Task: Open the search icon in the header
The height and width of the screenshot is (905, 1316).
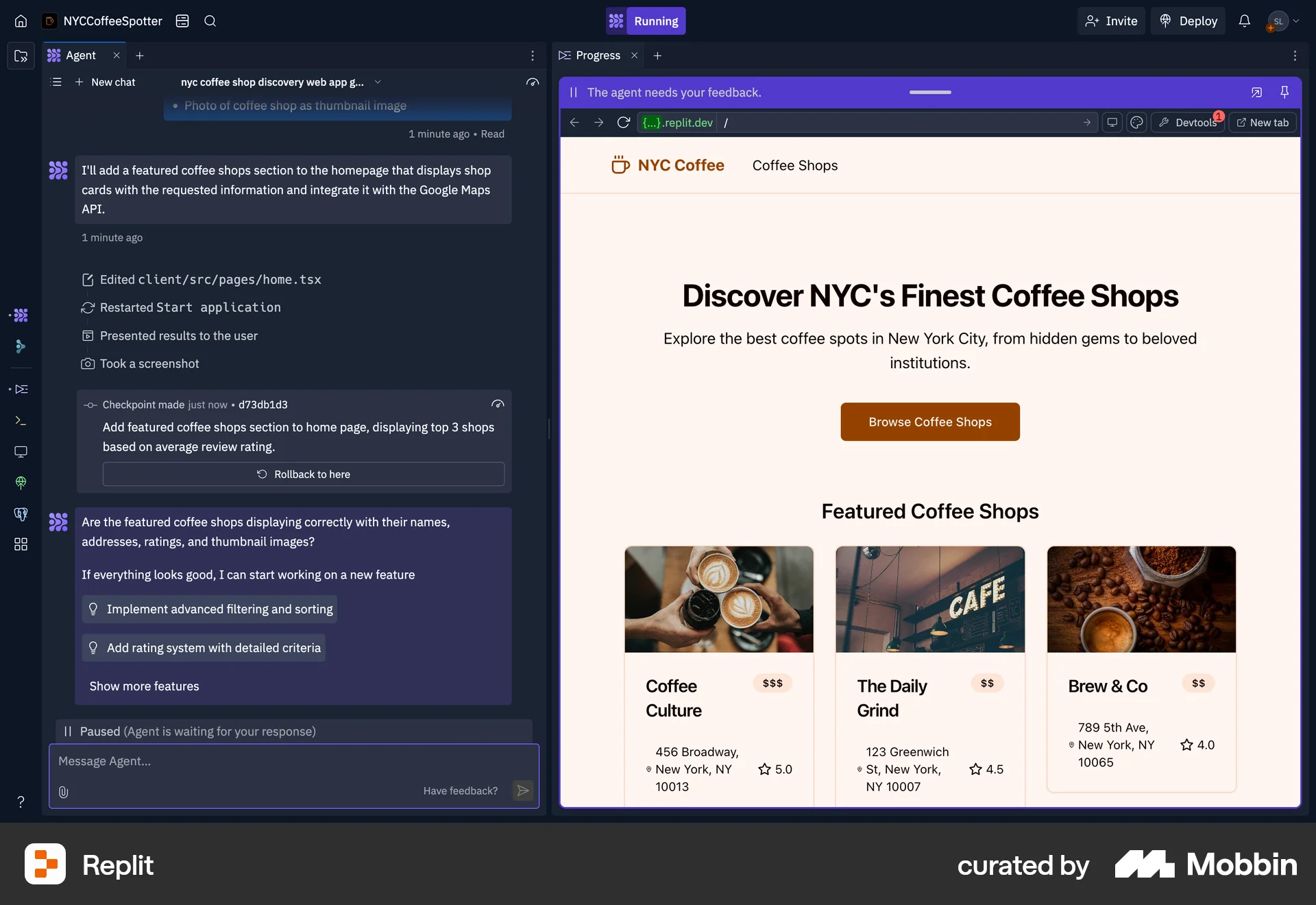Action: click(210, 21)
